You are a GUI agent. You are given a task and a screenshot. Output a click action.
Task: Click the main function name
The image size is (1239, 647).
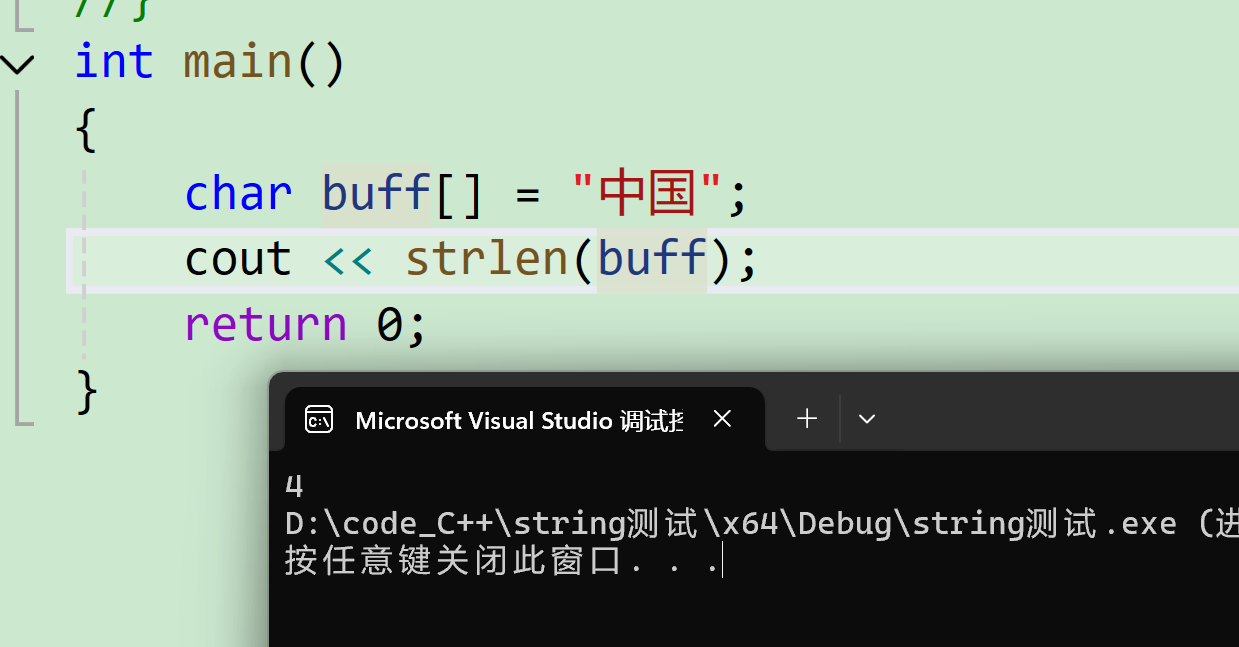pyautogui.click(x=238, y=62)
